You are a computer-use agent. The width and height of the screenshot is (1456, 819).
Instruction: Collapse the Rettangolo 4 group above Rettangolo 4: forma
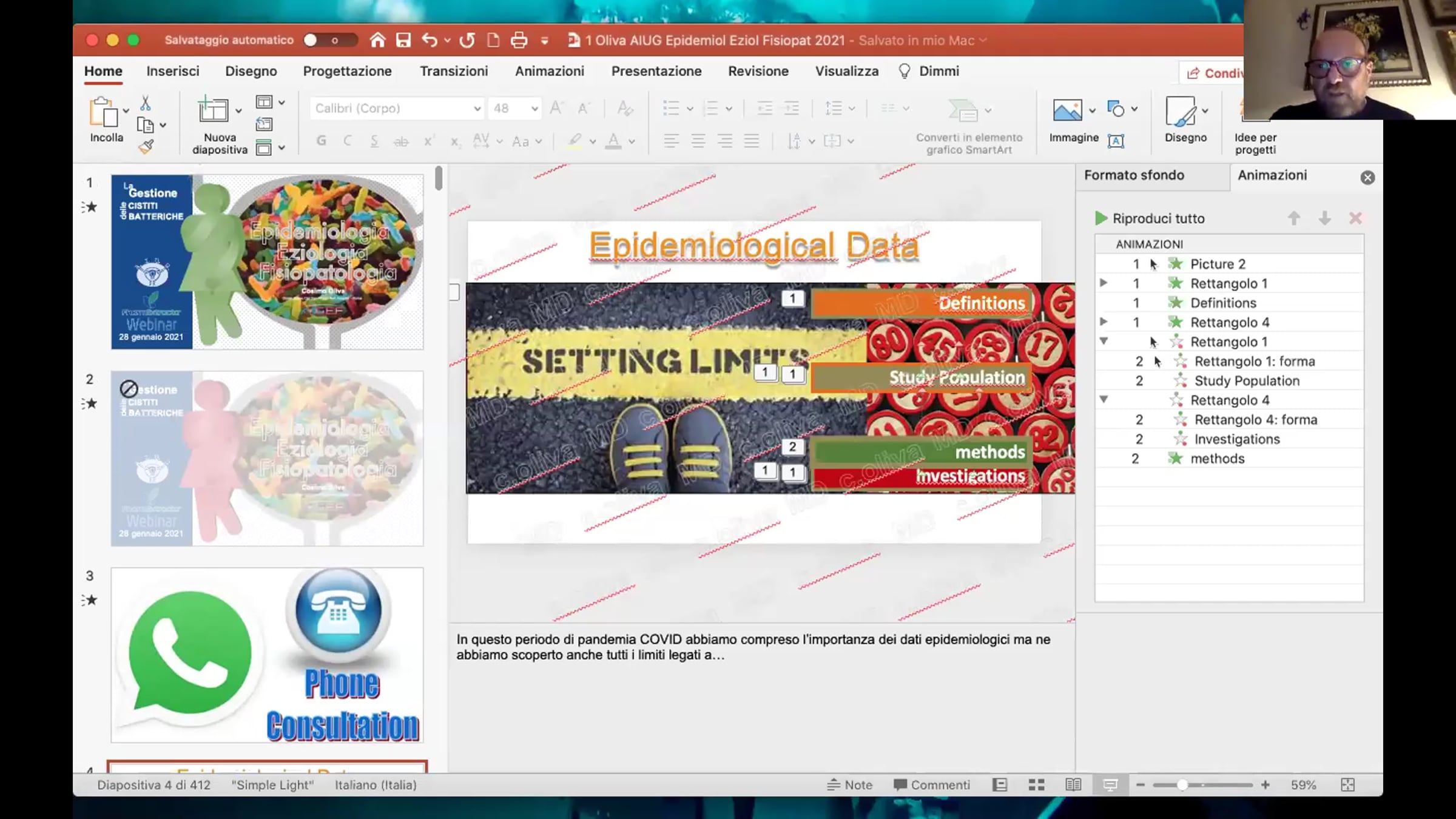(x=1104, y=399)
